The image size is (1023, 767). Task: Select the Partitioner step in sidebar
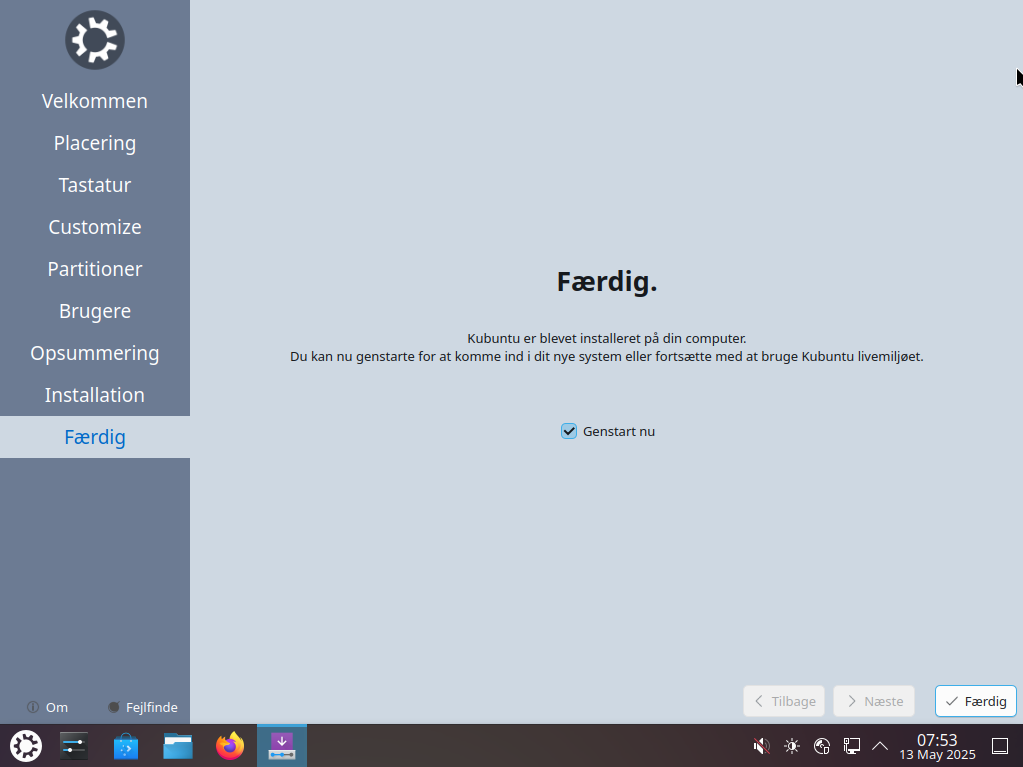pos(95,269)
